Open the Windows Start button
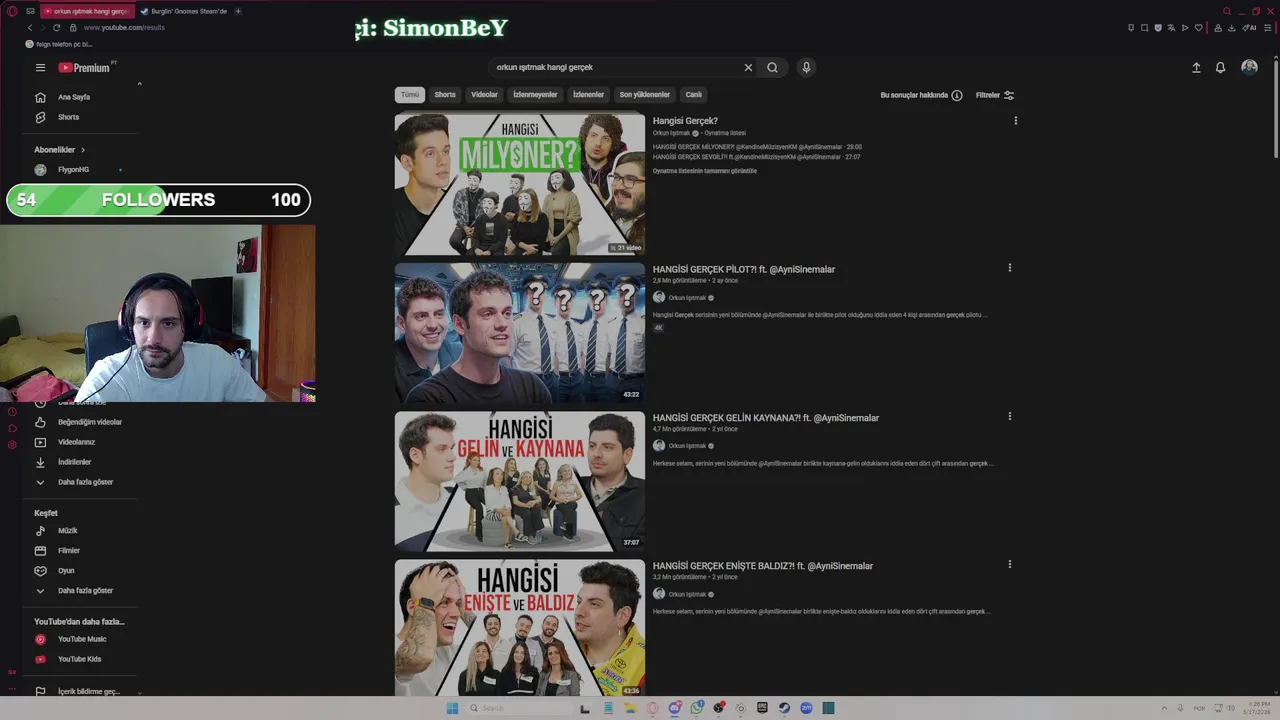The width and height of the screenshot is (1280, 720). coord(452,708)
